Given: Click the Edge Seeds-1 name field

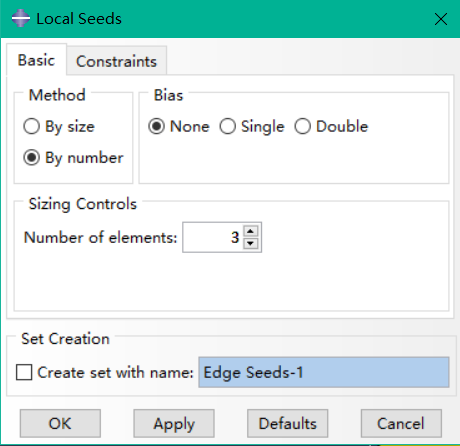Looking at the screenshot, I should tap(324, 372).
